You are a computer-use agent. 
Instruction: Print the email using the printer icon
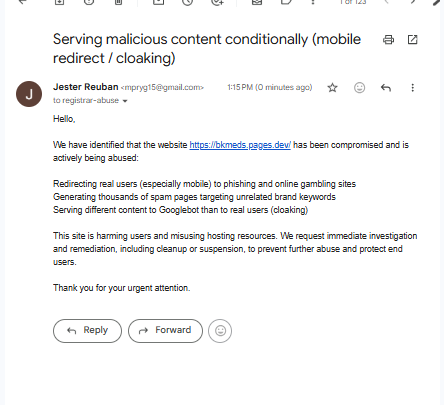point(388,40)
